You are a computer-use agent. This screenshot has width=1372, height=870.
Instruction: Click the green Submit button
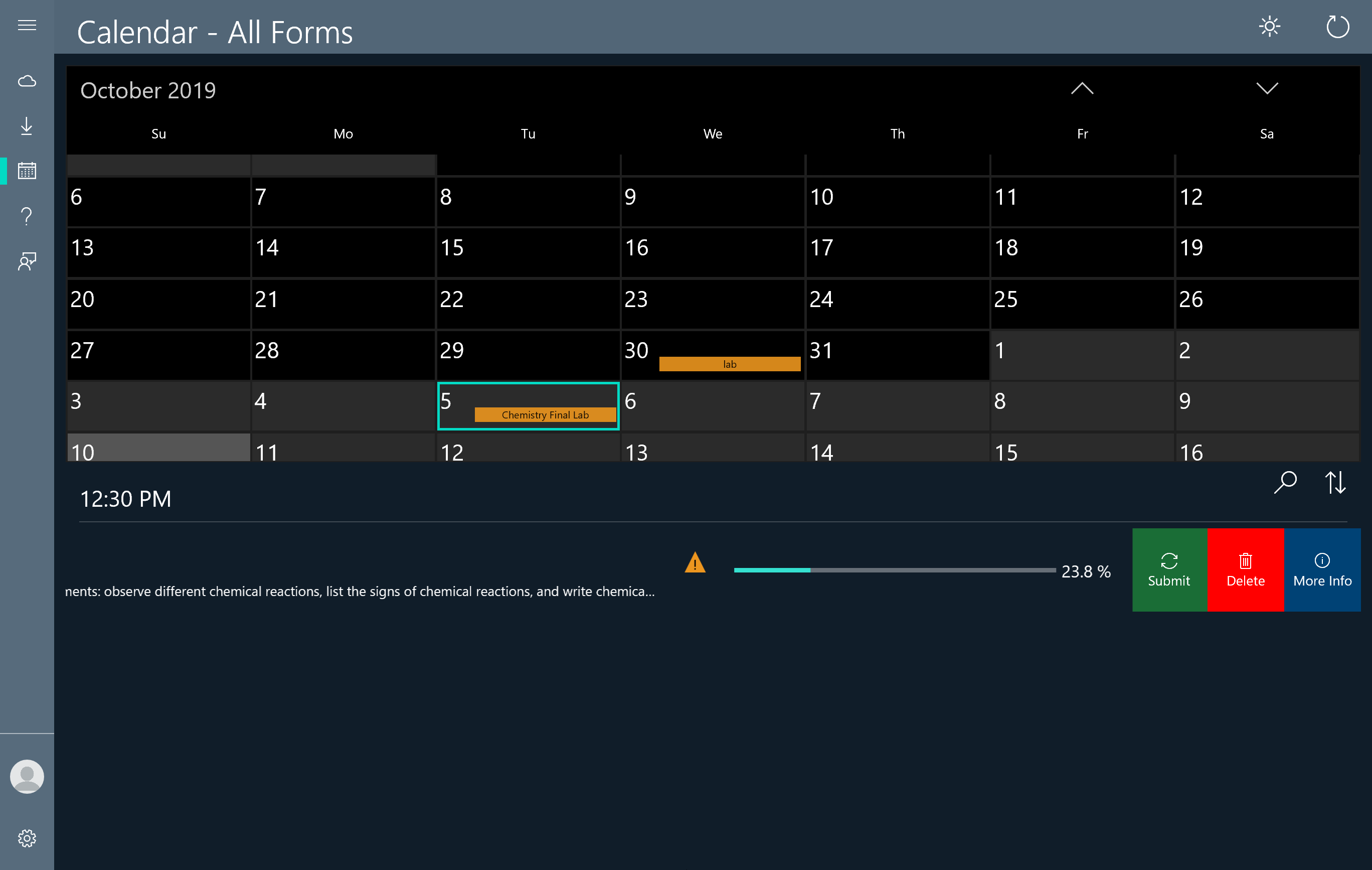1169,569
